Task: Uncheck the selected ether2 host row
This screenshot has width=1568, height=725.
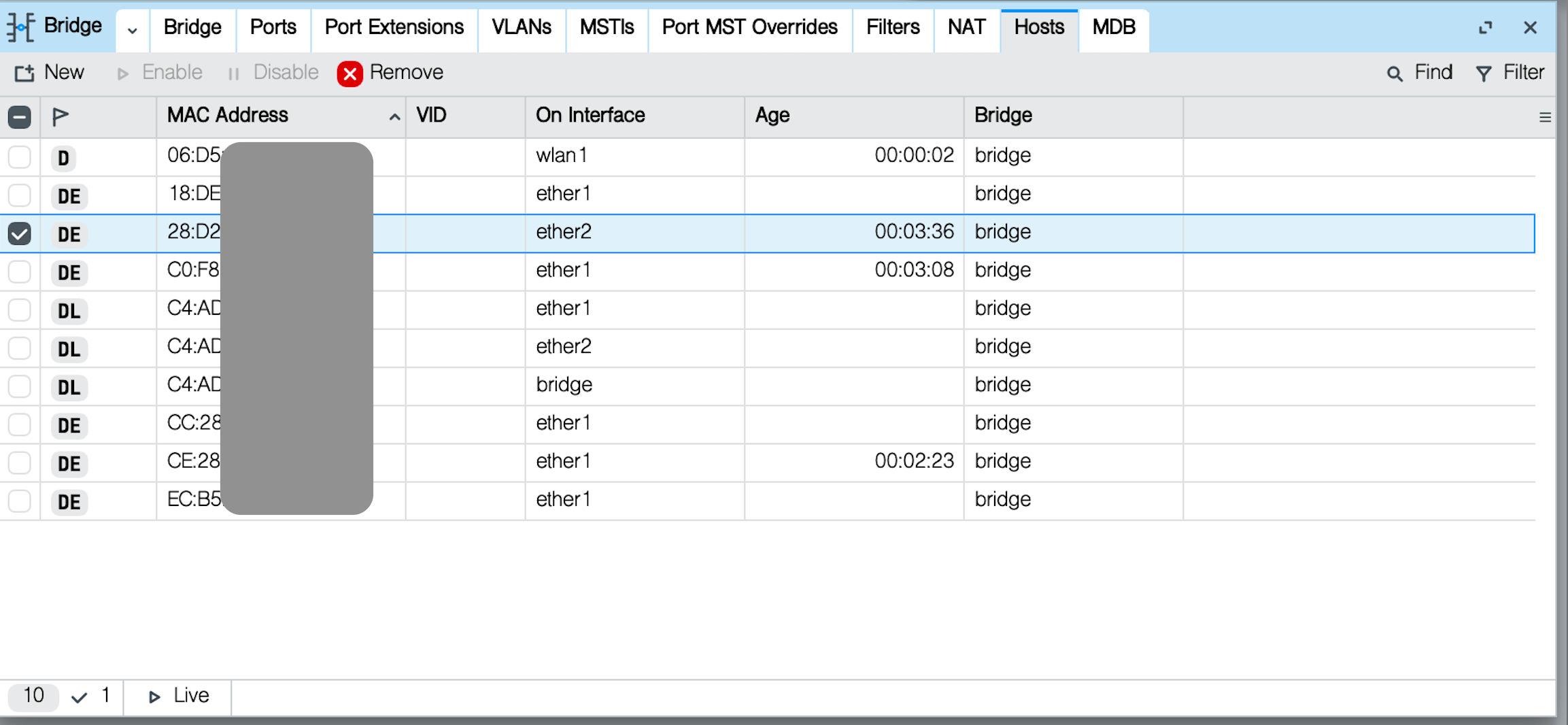Action: click(20, 234)
